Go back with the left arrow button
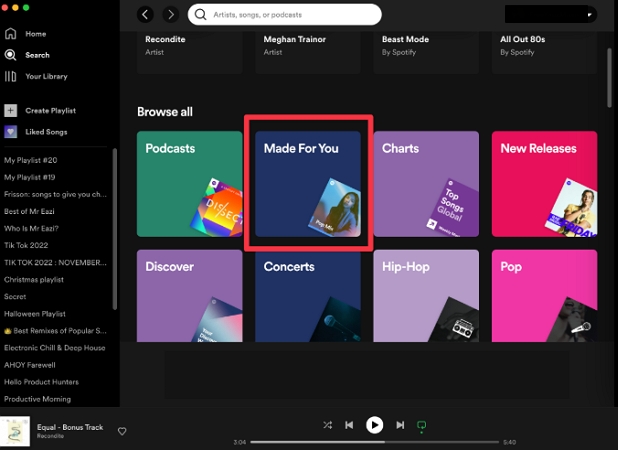Viewport: 618px width, 450px height. click(x=146, y=14)
